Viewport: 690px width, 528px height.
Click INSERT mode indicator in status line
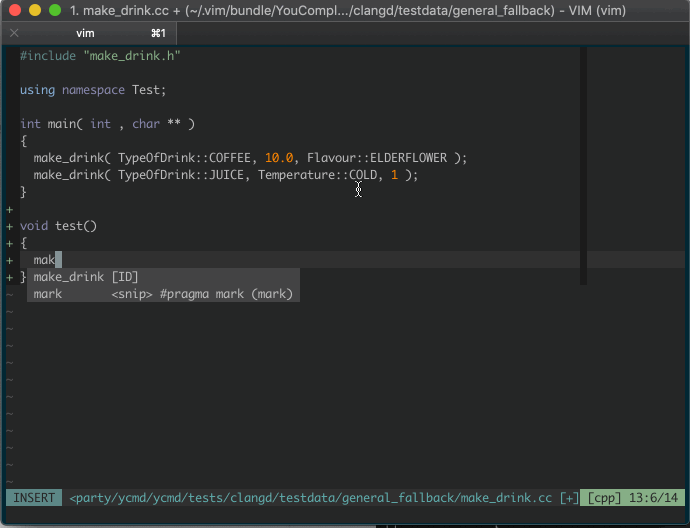[34, 498]
